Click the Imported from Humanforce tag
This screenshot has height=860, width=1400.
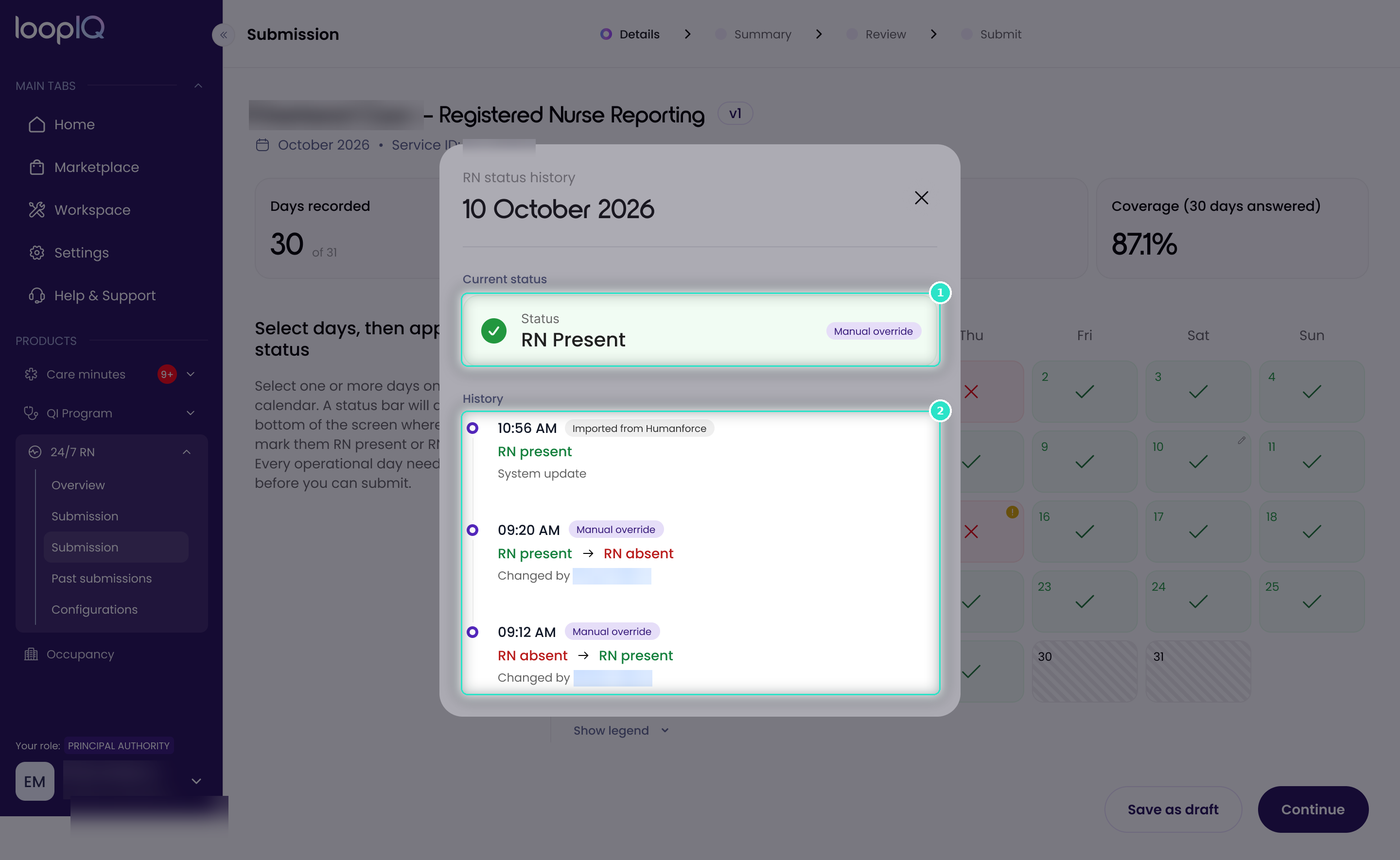tap(639, 428)
